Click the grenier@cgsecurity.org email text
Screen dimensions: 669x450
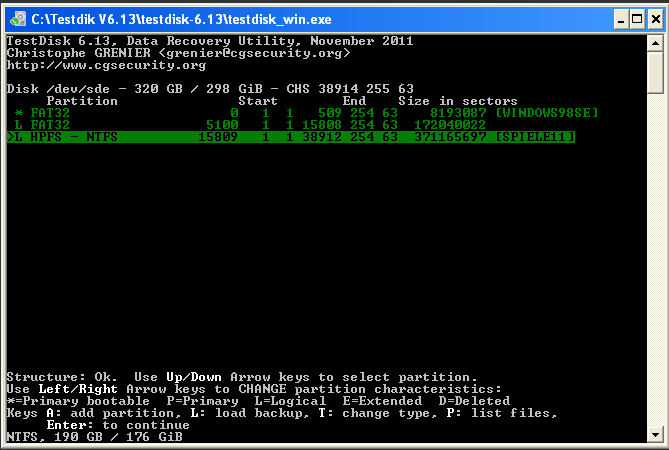pos(254,53)
